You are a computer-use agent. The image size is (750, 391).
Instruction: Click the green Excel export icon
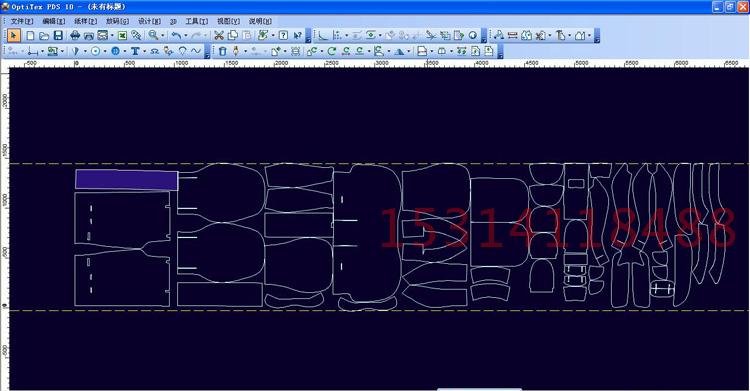(122, 35)
